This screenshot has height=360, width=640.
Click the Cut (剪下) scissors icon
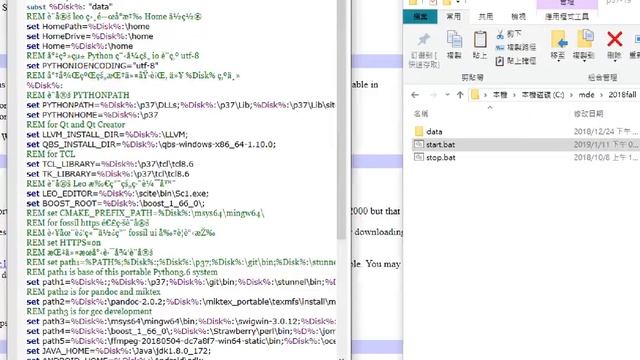(x=500, y=34)
